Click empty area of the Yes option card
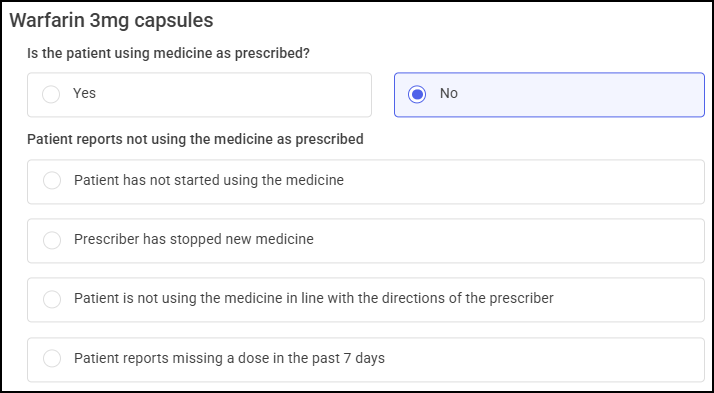 237,95
